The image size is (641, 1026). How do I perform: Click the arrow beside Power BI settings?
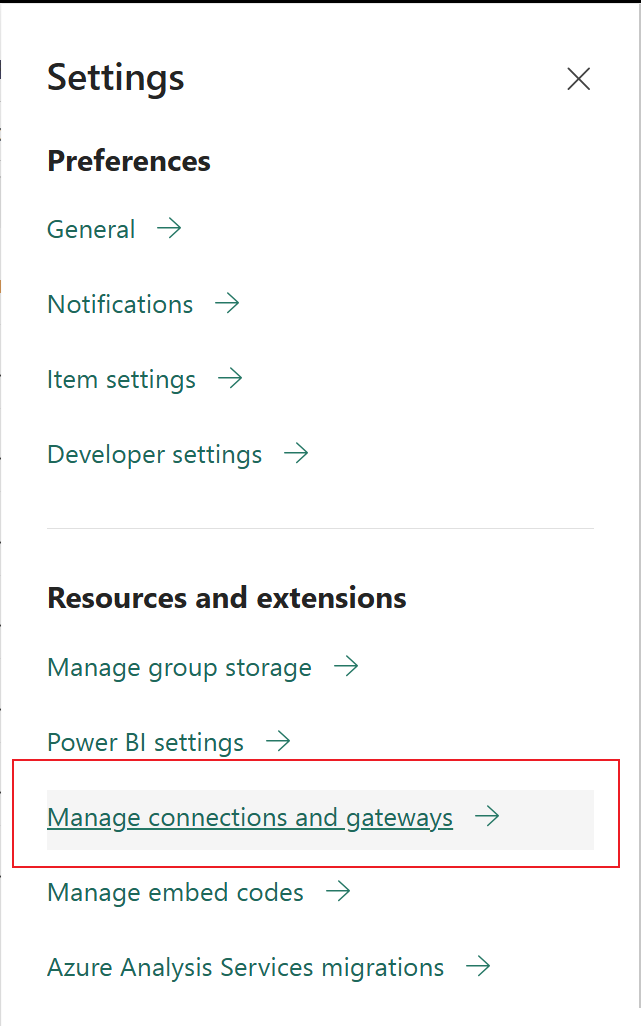[x=278, y=742]
